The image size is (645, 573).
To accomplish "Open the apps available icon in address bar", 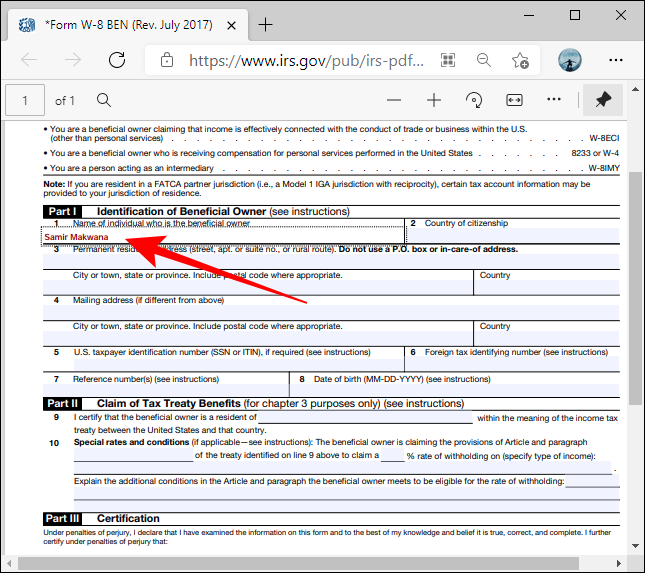I will pyautogui.click(x=449, y=60).
